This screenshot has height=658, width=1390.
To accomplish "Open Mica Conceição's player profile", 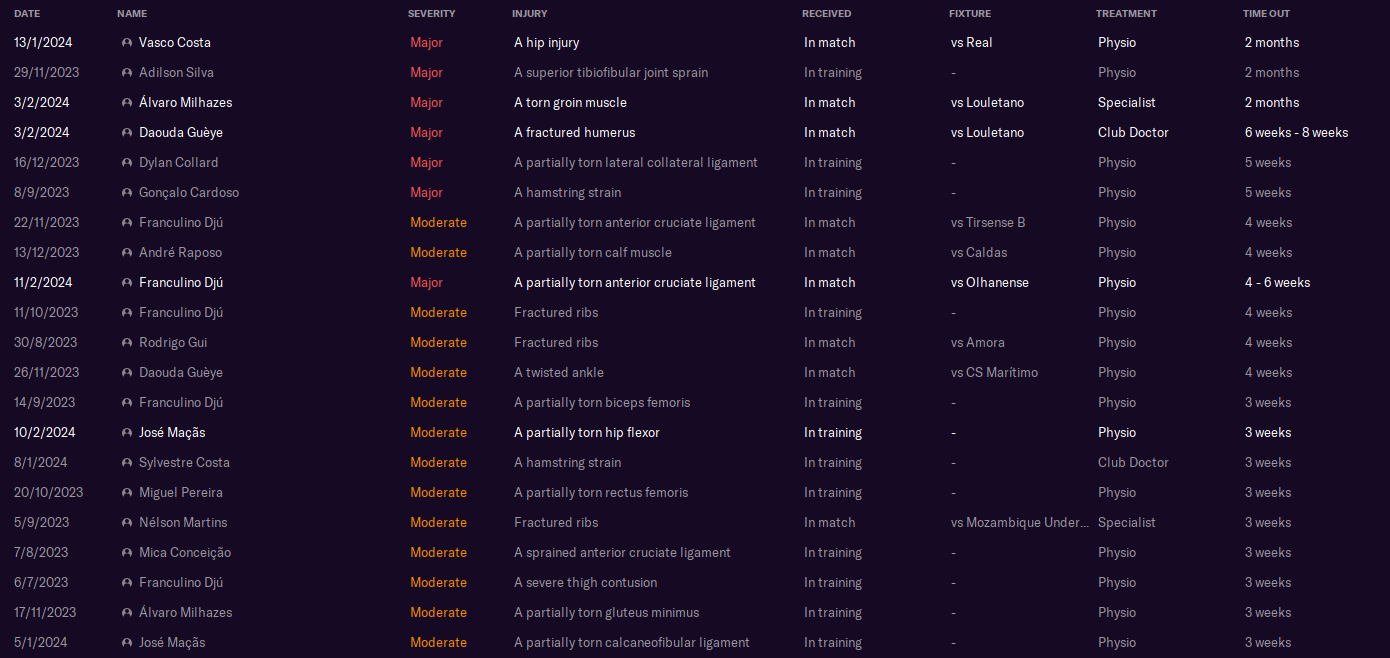I will (x=184, y=553).
